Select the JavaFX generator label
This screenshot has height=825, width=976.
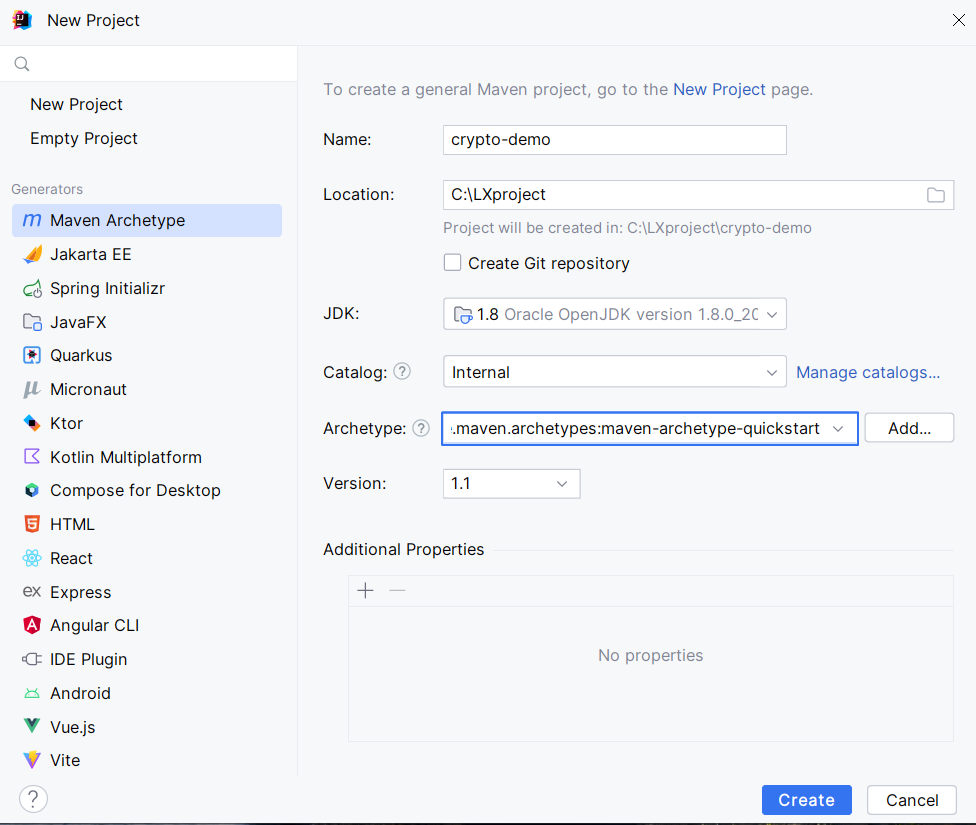78,322
